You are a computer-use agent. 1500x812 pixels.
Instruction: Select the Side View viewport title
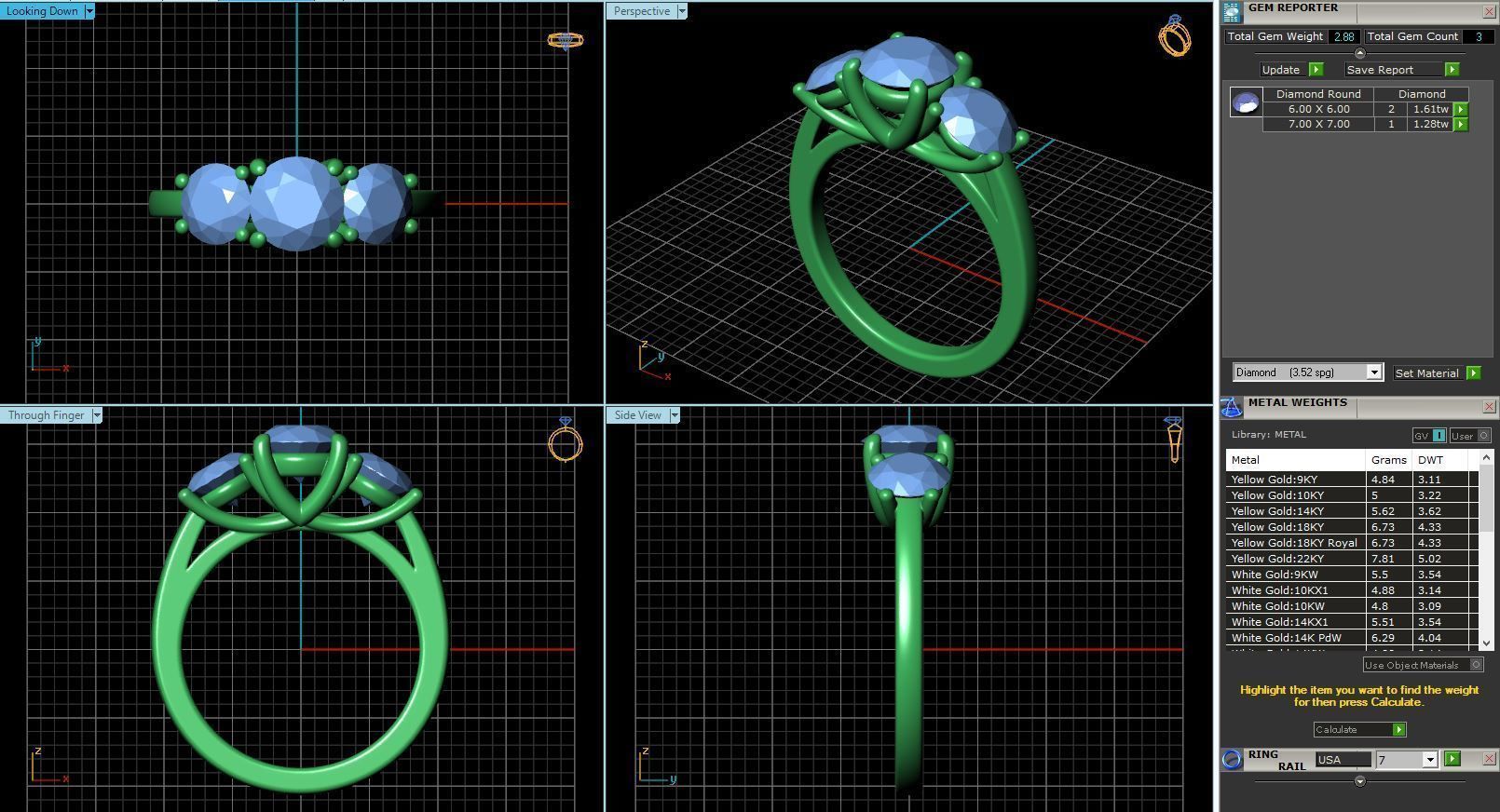point(637,415)
